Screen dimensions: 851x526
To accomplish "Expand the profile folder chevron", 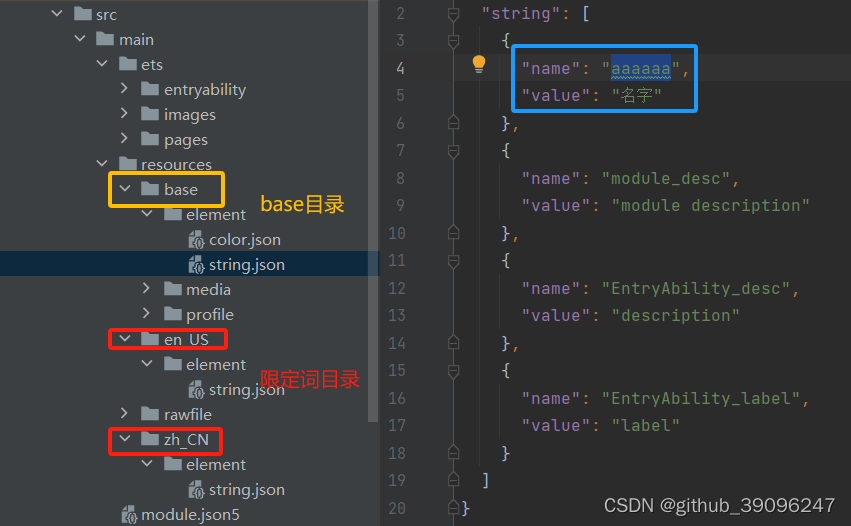I will pos(146,313).
